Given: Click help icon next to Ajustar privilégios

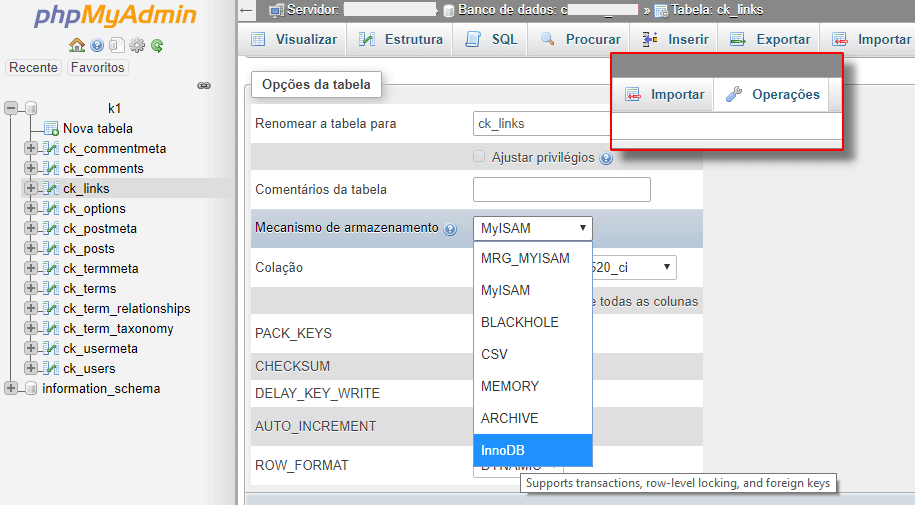Looking at the screenshot, I should [606, 158].
